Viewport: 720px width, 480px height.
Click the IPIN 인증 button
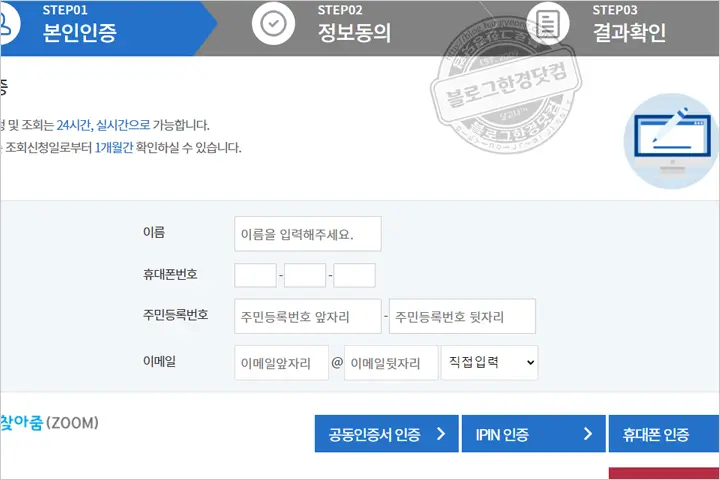point(534,434)
